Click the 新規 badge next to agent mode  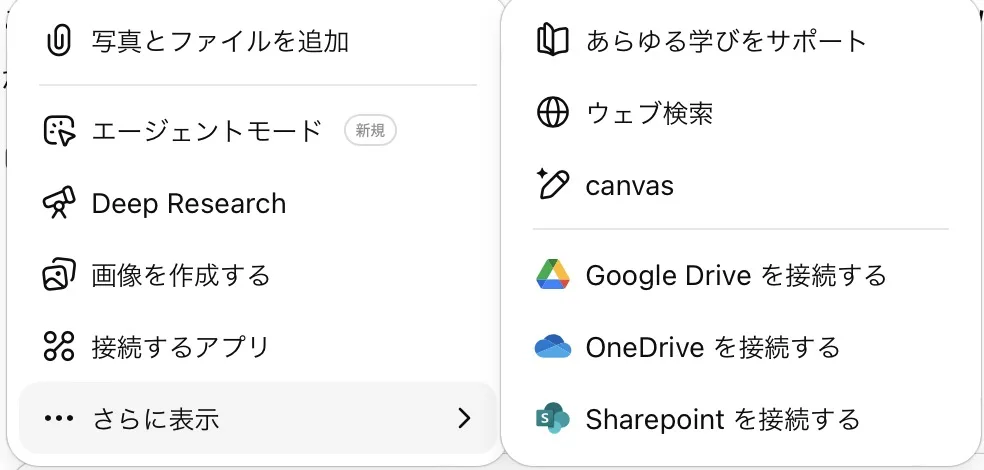tap(370, 131)
